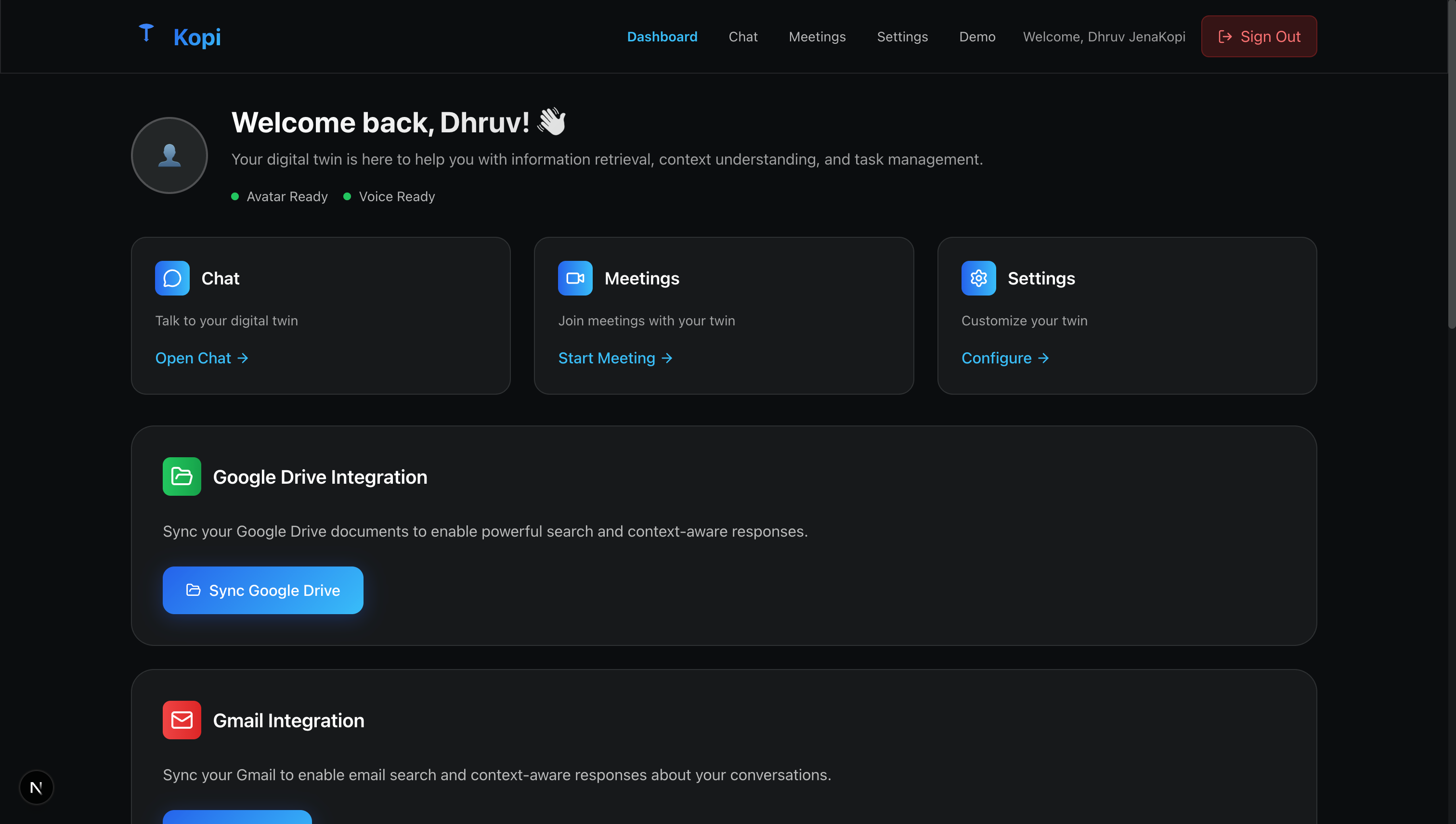
Task: Open Next.js dev tools N badge
Action: pos(36,787)
